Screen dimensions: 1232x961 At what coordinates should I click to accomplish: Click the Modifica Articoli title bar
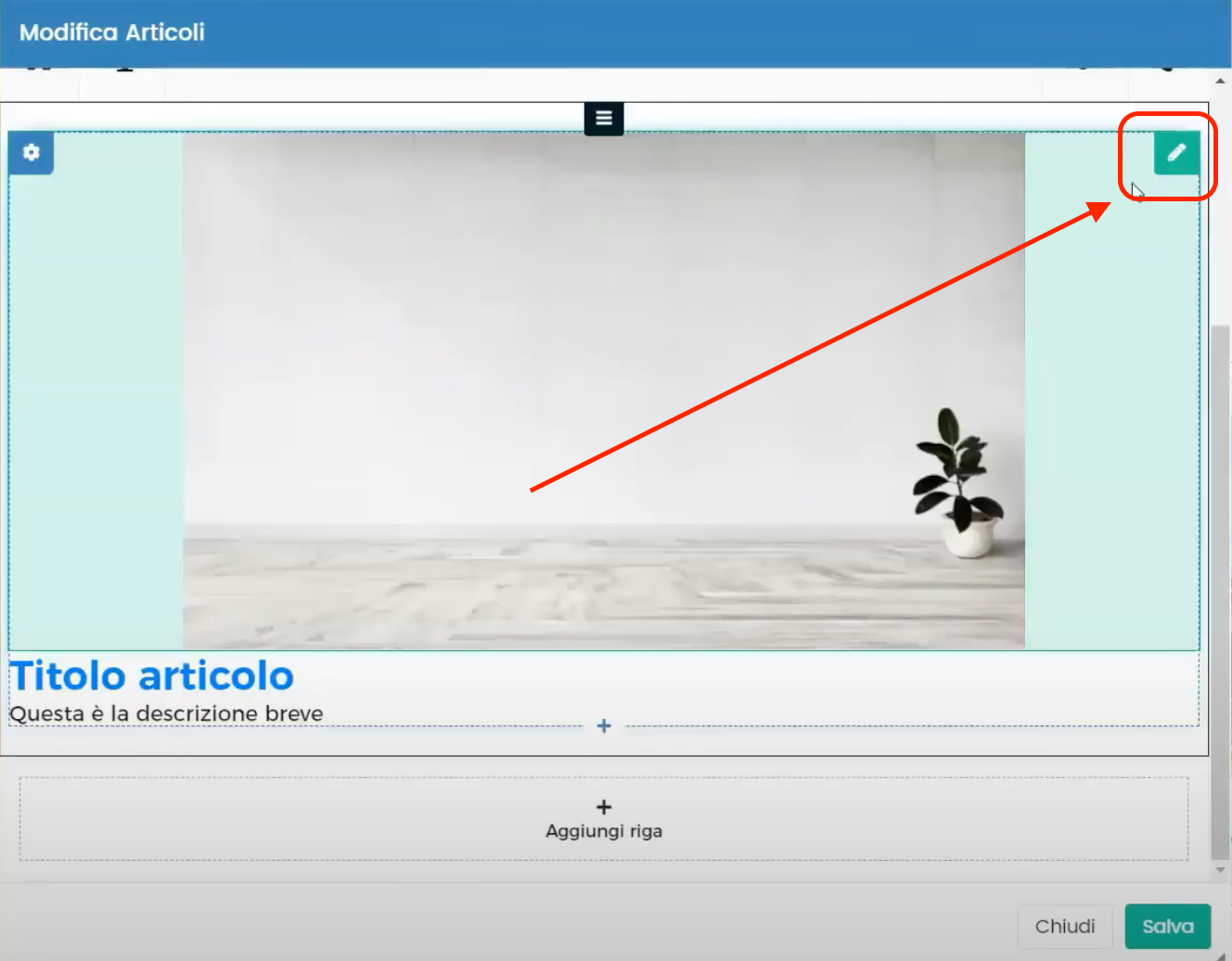tap(110, 32)
